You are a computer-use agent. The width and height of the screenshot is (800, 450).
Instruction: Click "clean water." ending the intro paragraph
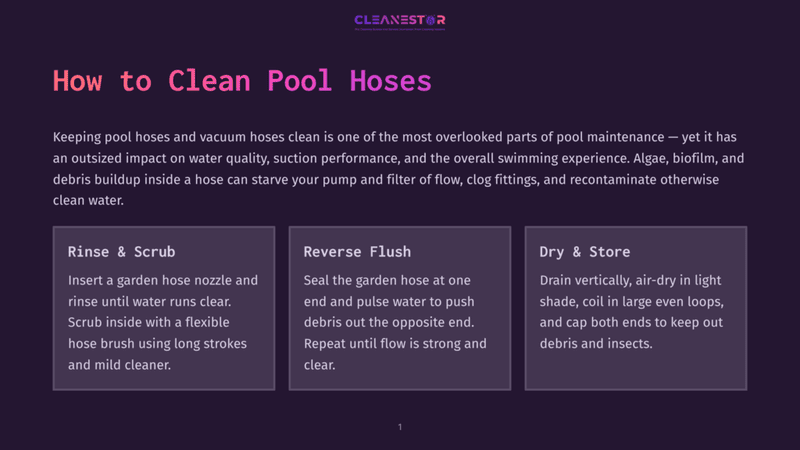(x=88, y=201)
